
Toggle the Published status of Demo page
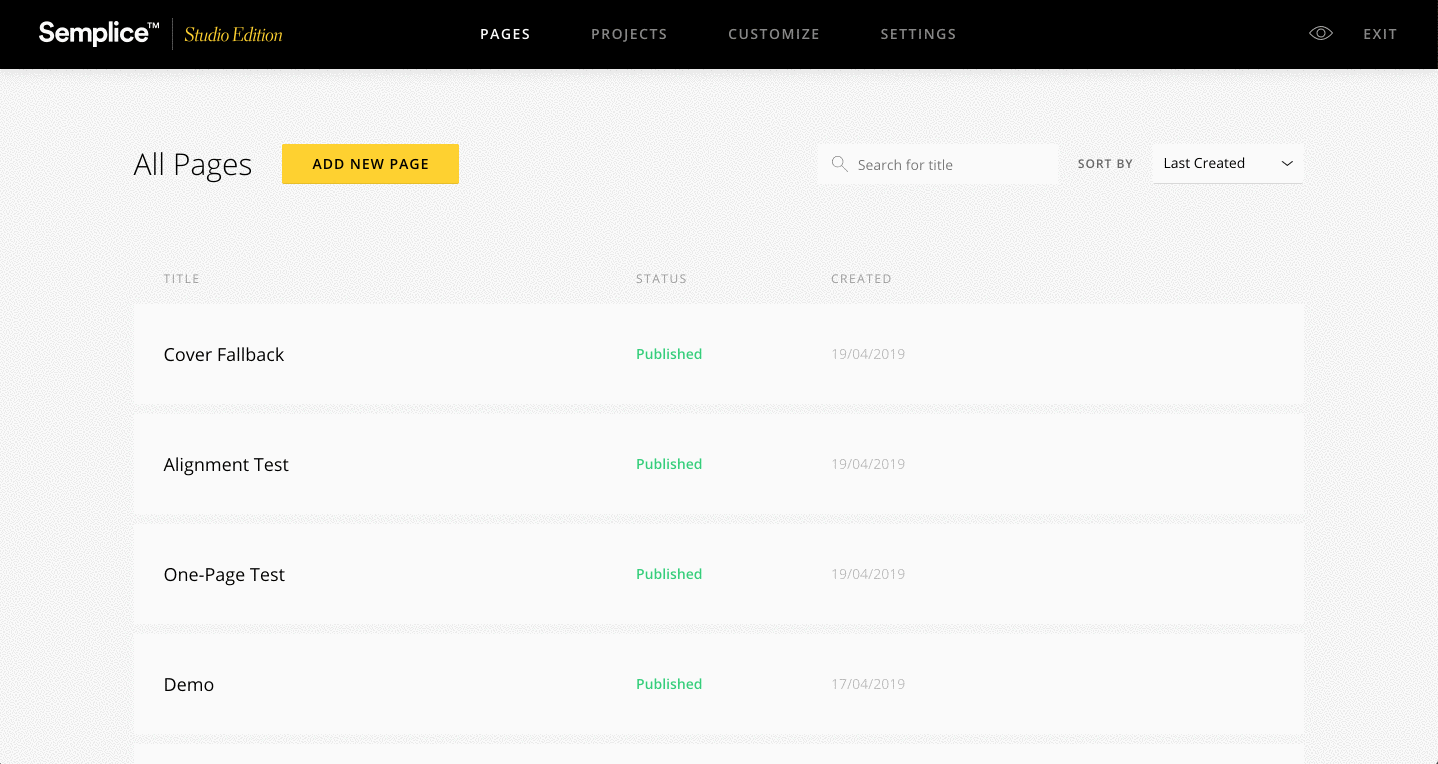point(668,684)
